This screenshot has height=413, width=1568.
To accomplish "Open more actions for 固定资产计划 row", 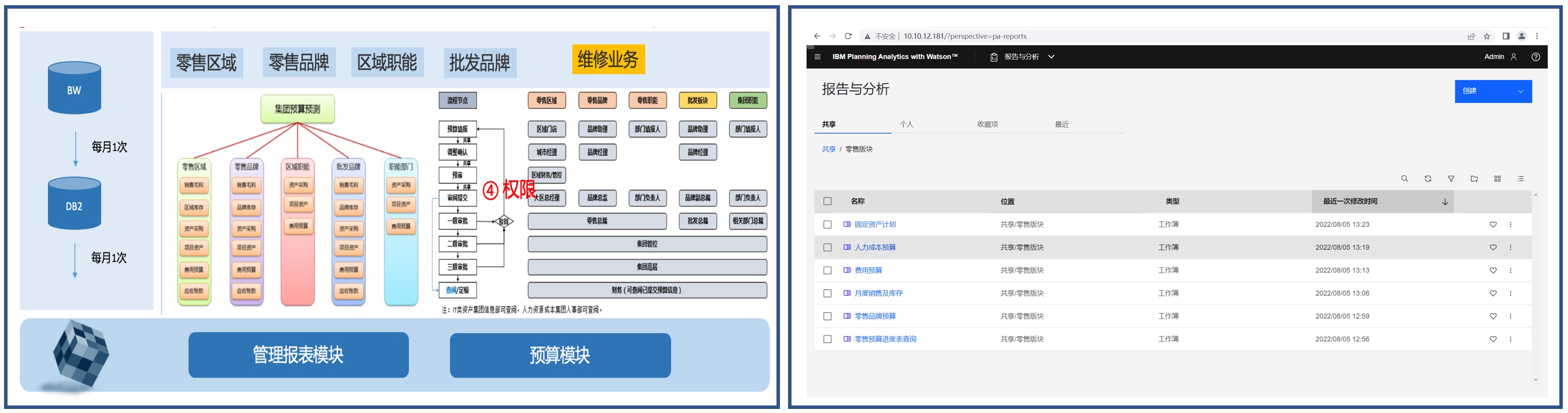I will (1510, 225).
